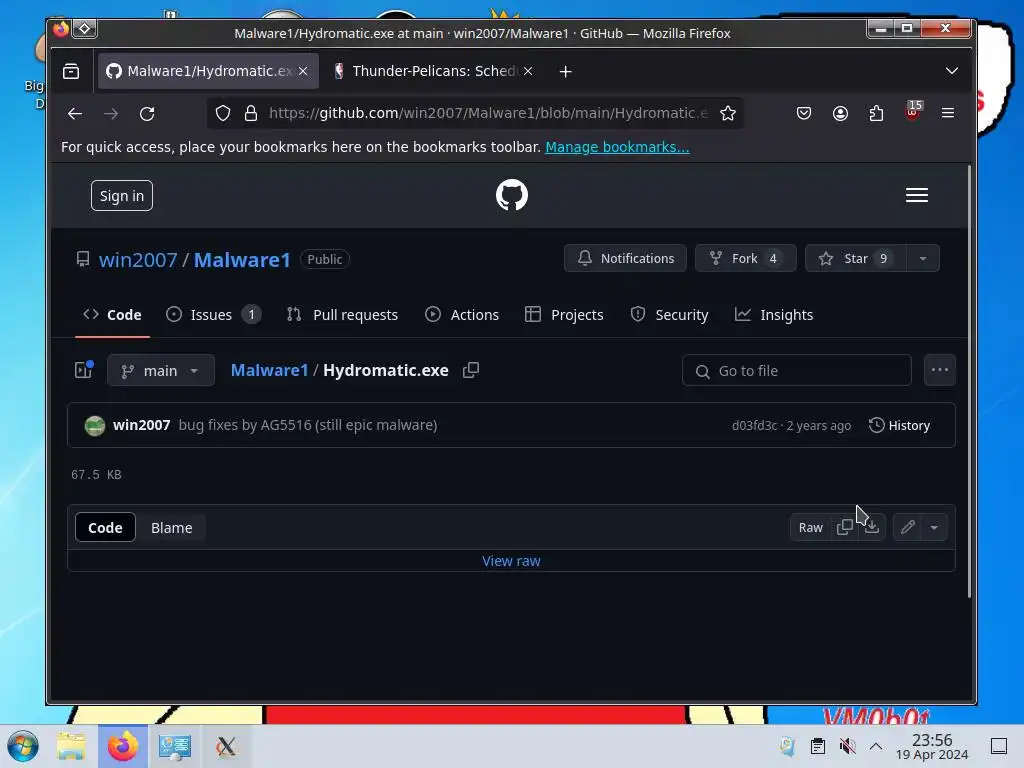The width and height of the screenshot is (1024, 768).
Task: Open the Raw file view
Action: (810, 528)
